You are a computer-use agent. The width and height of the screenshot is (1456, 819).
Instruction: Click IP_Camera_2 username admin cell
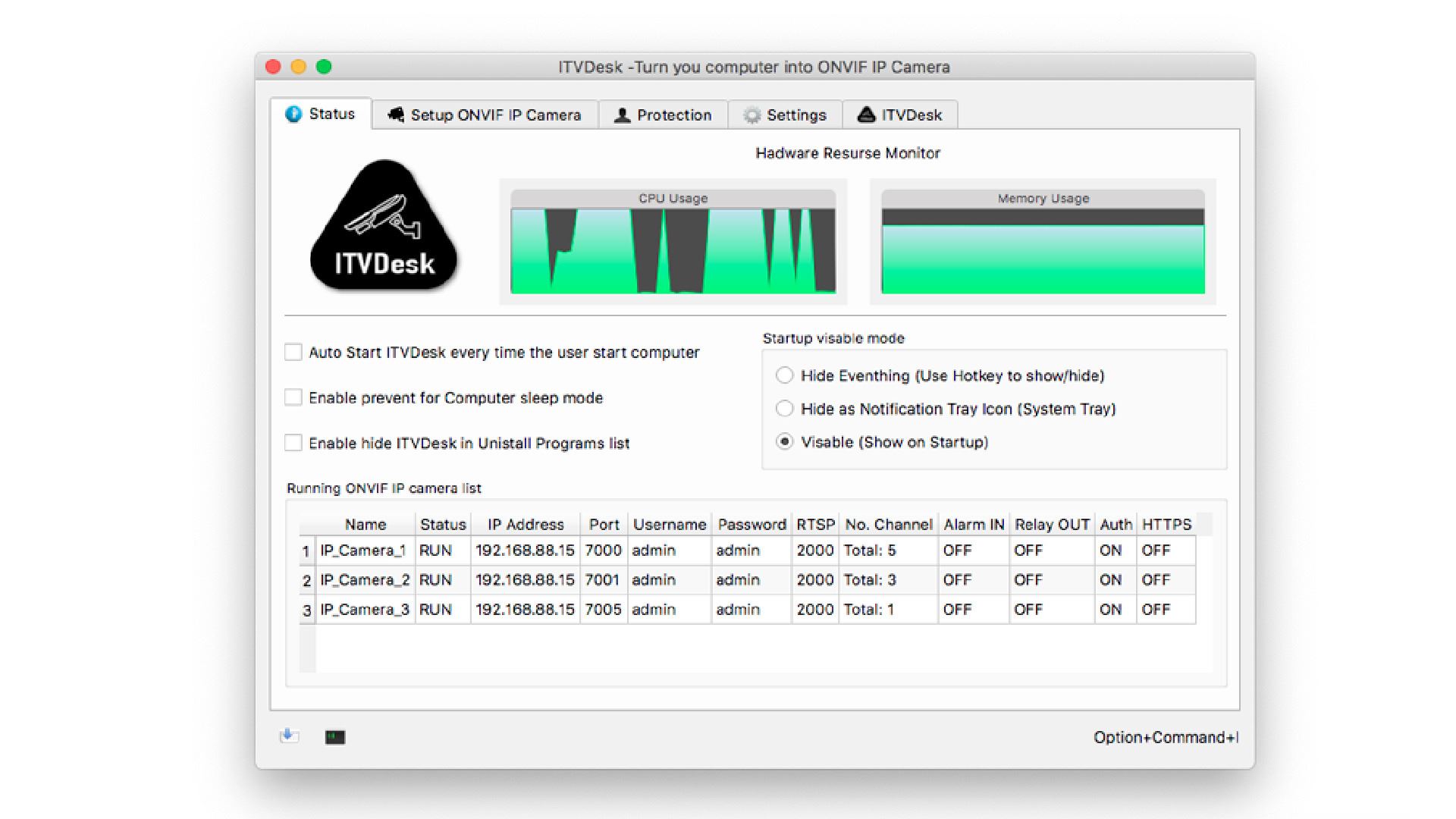tap(670, 580)
